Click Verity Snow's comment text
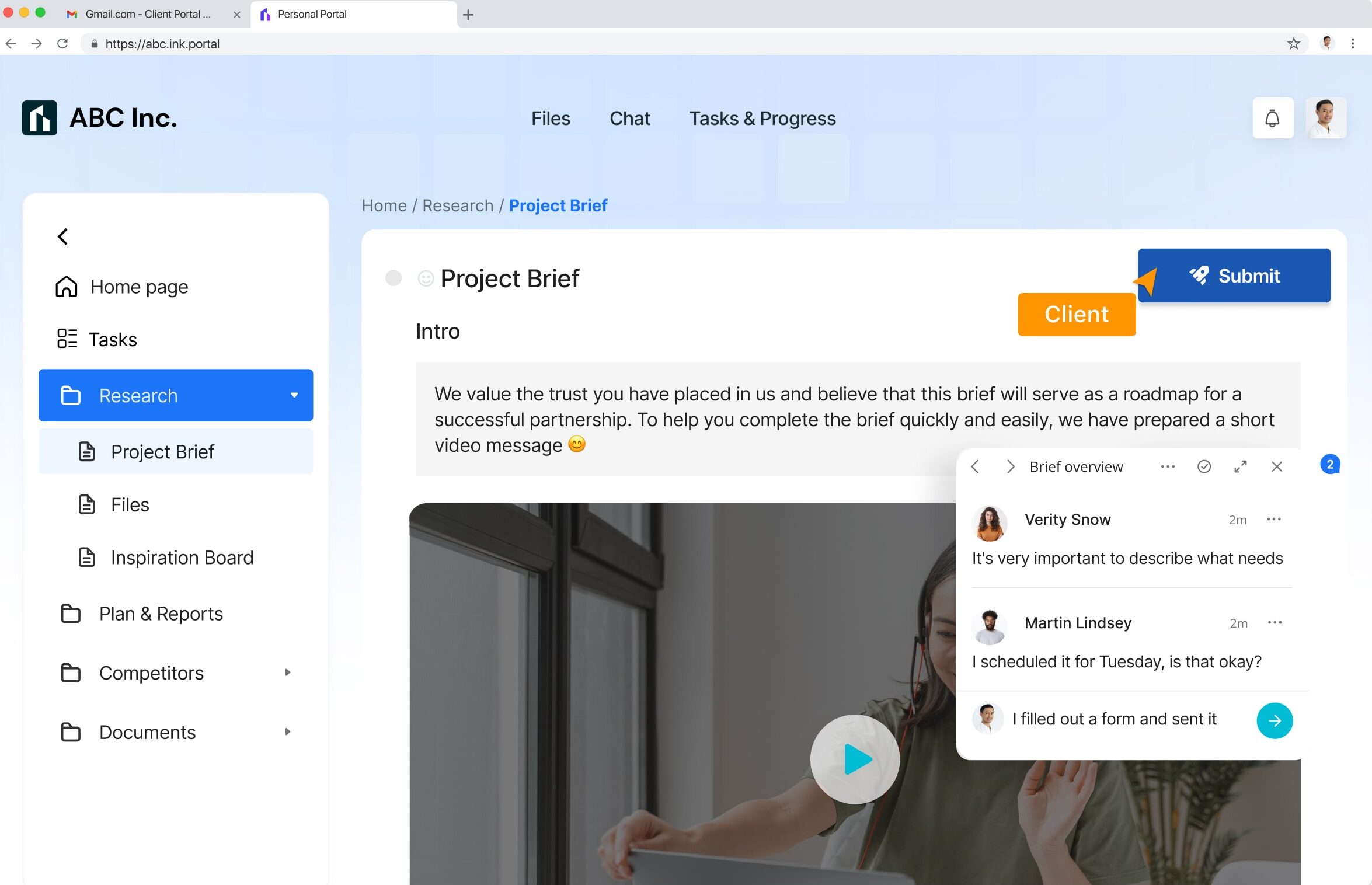The image size is (1372, 885). (1127, 558)
